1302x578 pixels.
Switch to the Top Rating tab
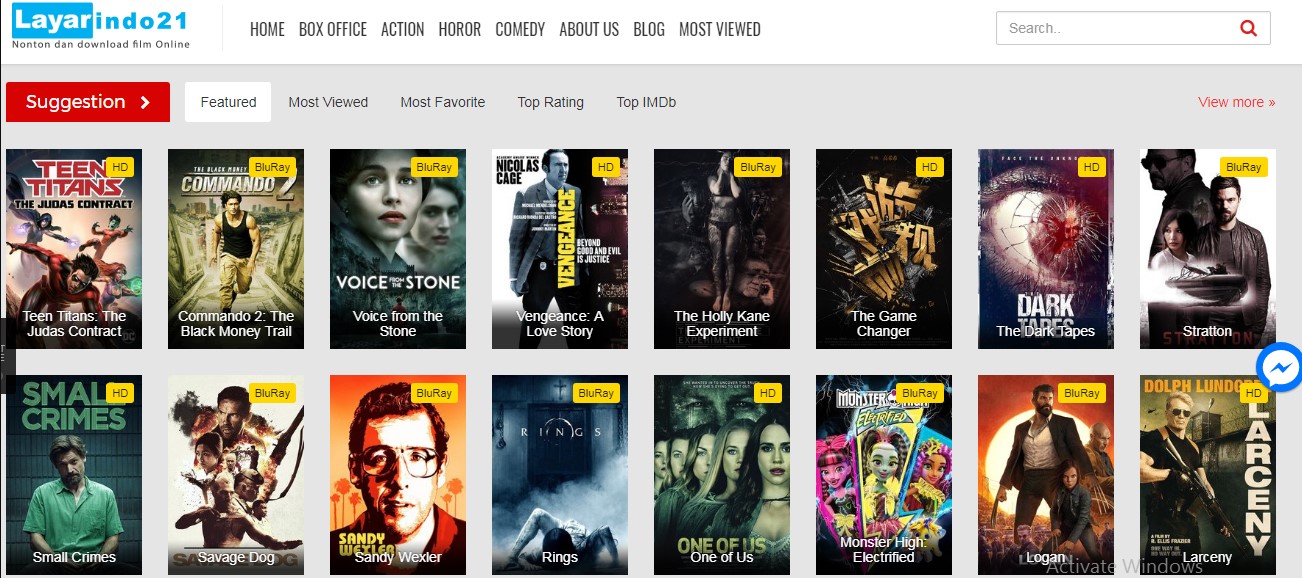click(551, 102)
